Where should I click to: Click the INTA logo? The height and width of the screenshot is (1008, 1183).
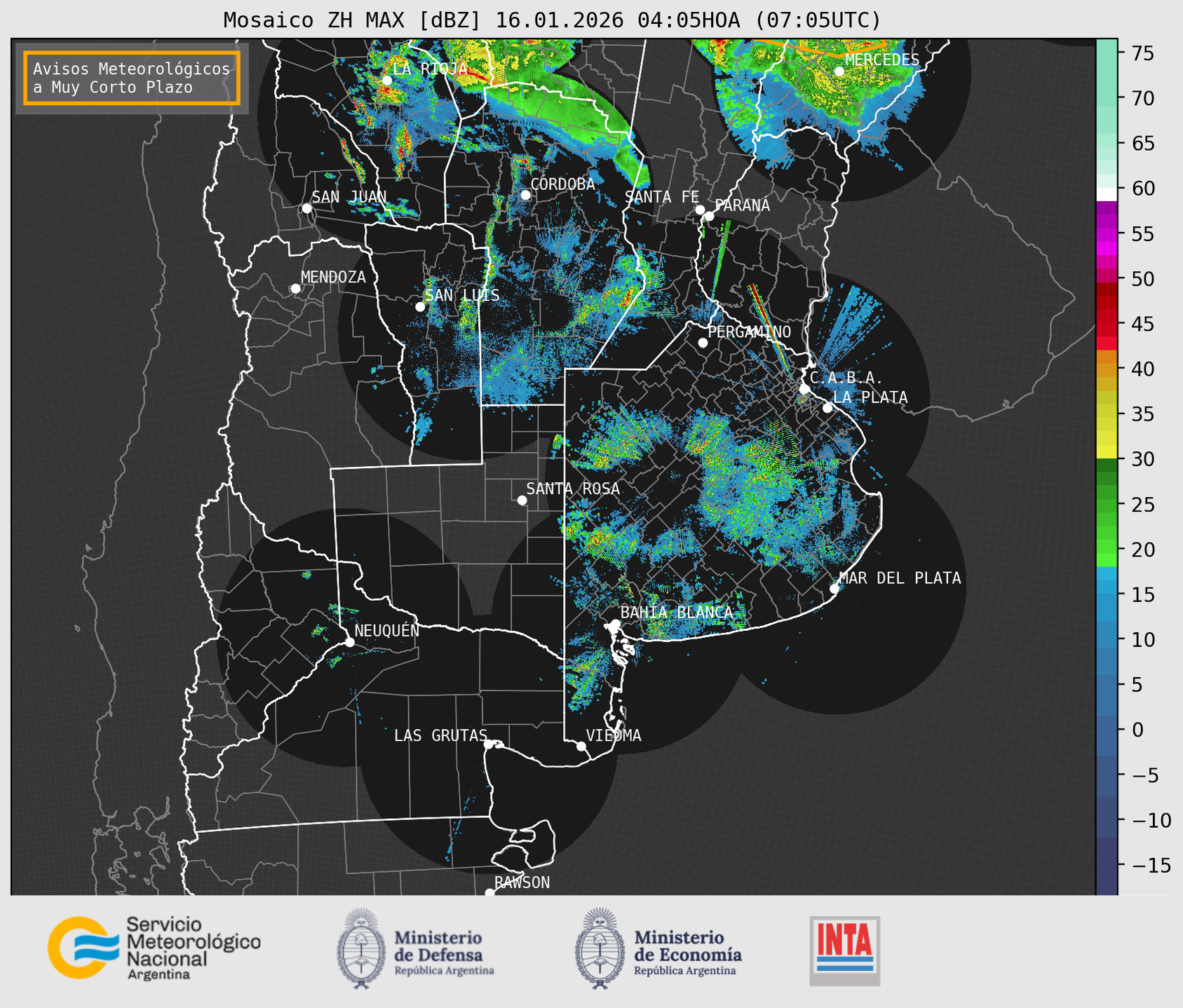click(x=844, y=951)
